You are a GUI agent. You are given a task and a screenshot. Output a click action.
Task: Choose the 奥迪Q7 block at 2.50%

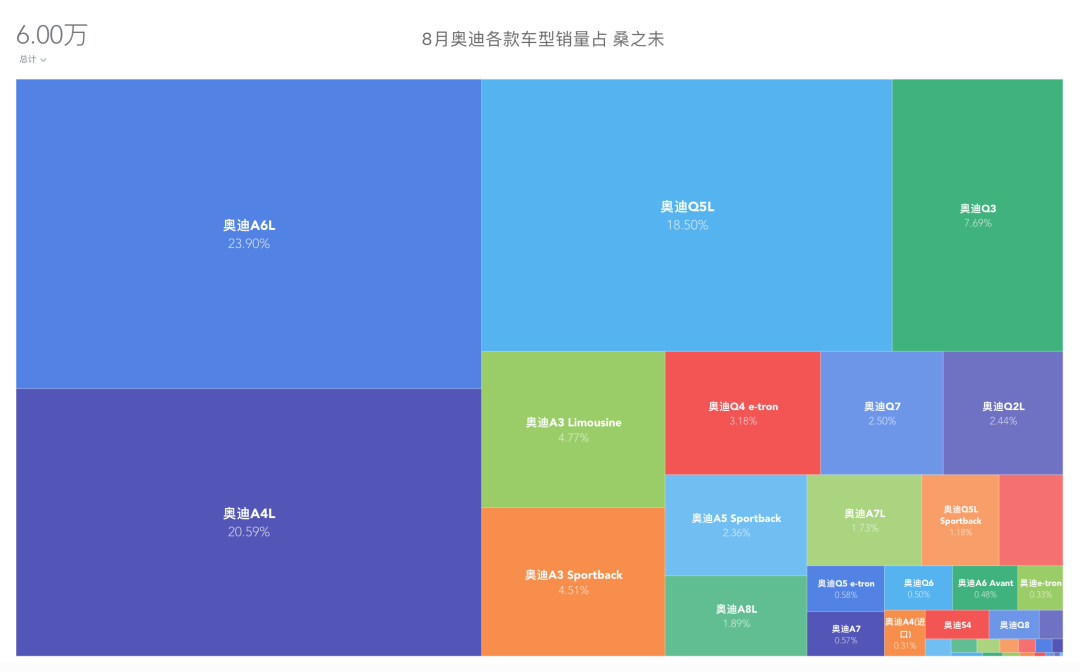point(881,413)
